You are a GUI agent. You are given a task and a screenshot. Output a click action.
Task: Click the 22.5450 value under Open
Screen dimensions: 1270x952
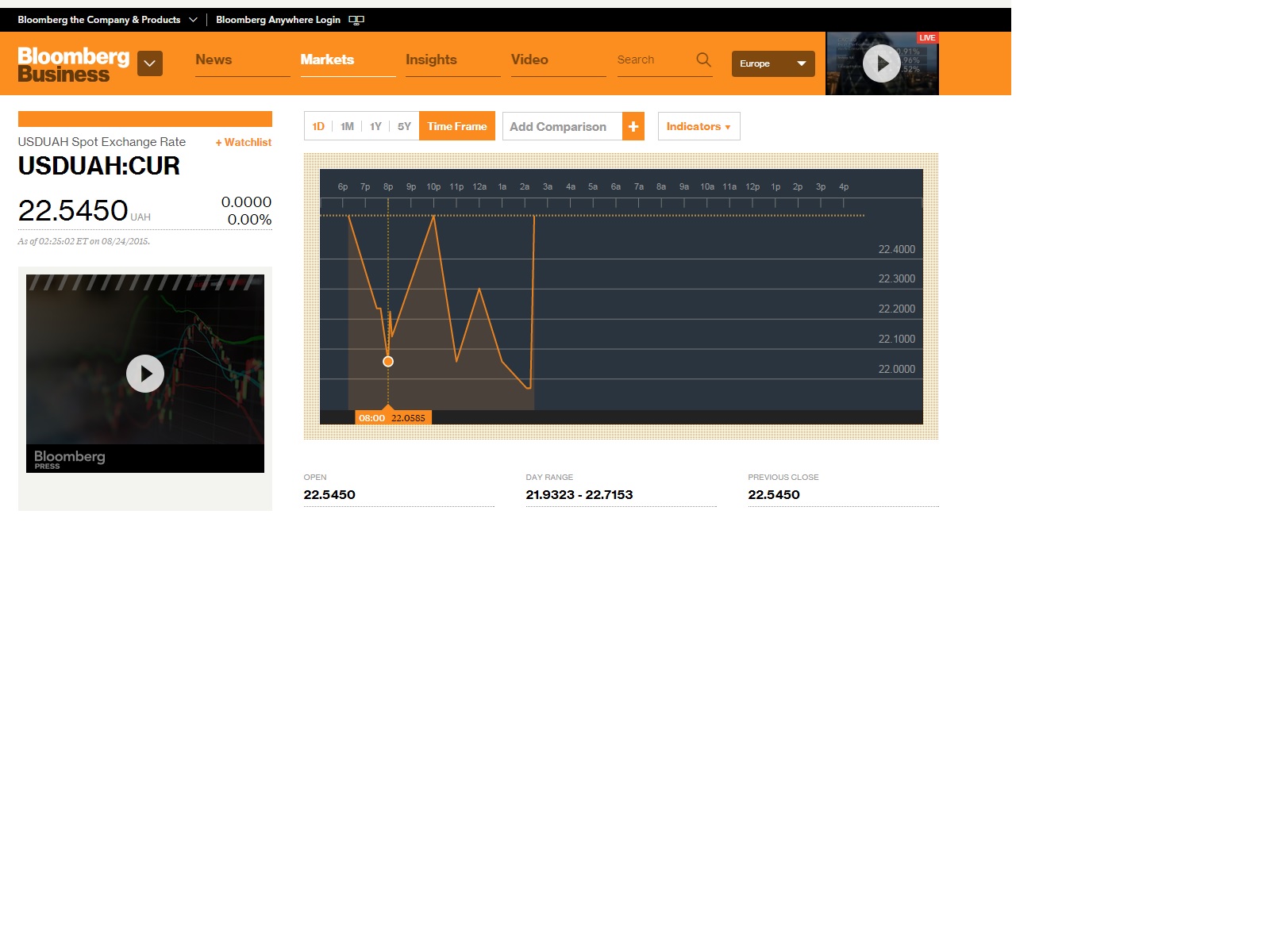(329, 495)
